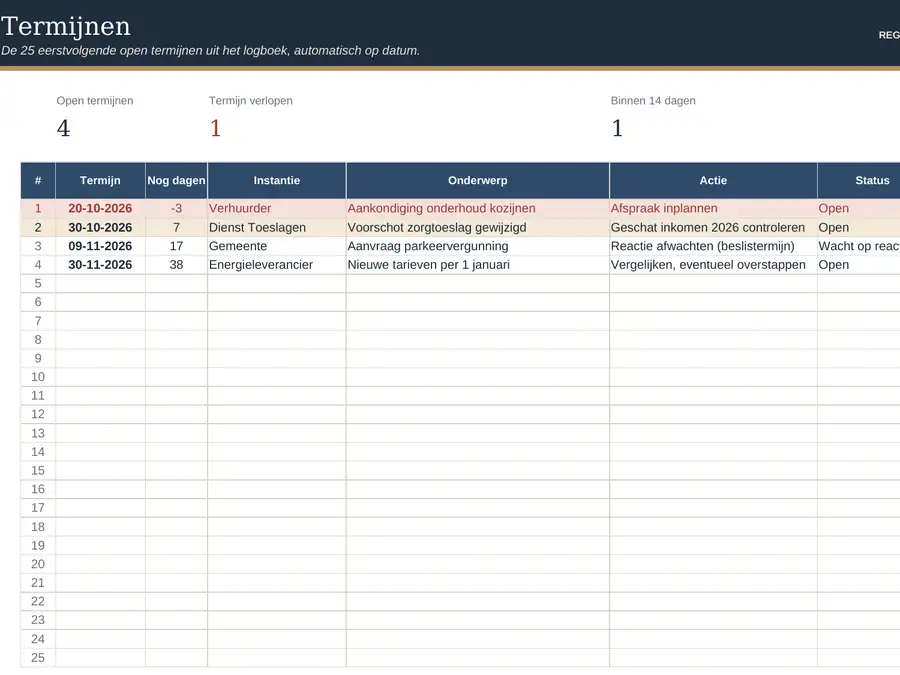Select the 'Termijnen' page title
This screenshot has width=900, height=675.
point(66,26)
